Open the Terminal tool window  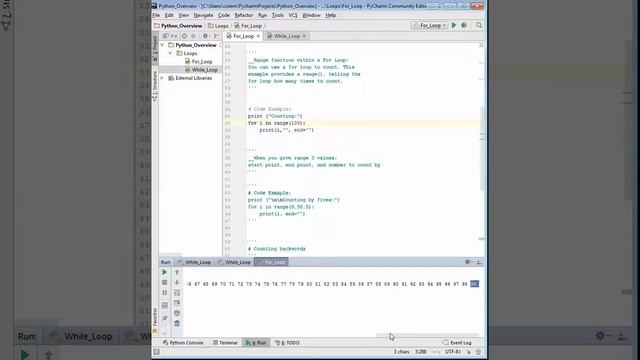pyautogui.click(x=225, y=343)
